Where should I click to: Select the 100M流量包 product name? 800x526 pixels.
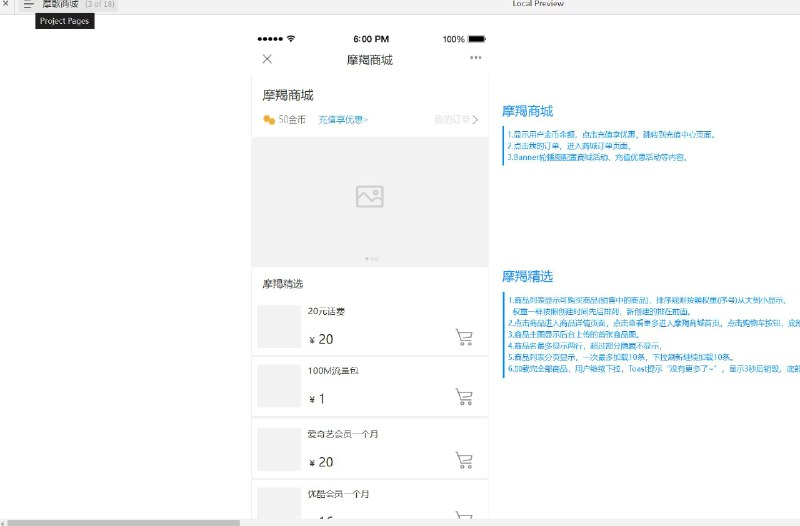pyautogui.click(x=333, y=371)
